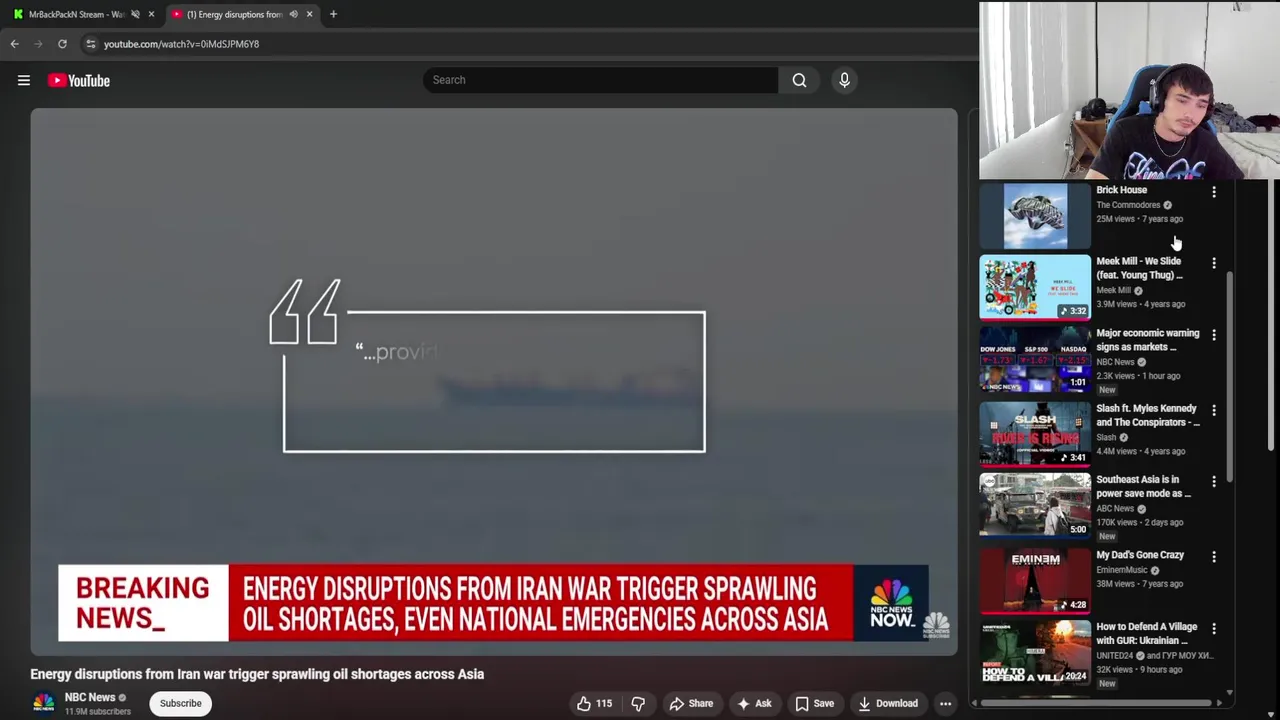This screenshot has width=1280, height=720.
Task: Download the video
Action: (888, 703)
